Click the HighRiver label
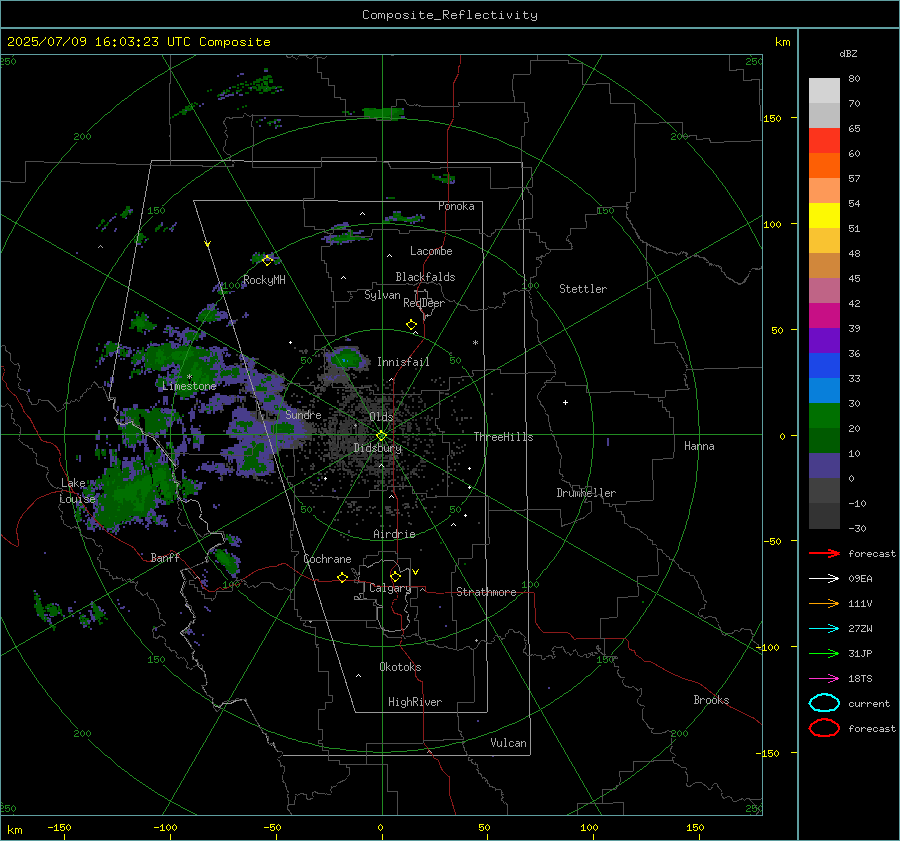 coord(415,702)
